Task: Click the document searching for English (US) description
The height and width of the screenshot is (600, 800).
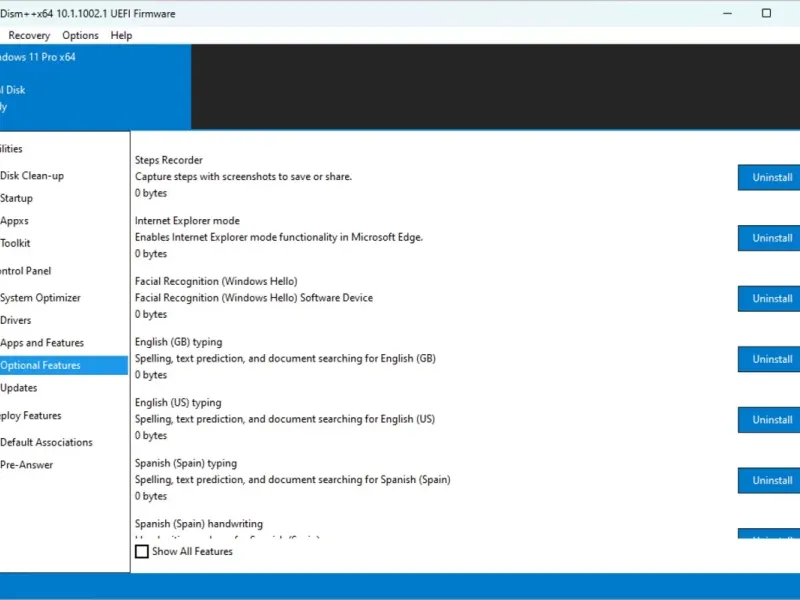Action: pos(285,419)
